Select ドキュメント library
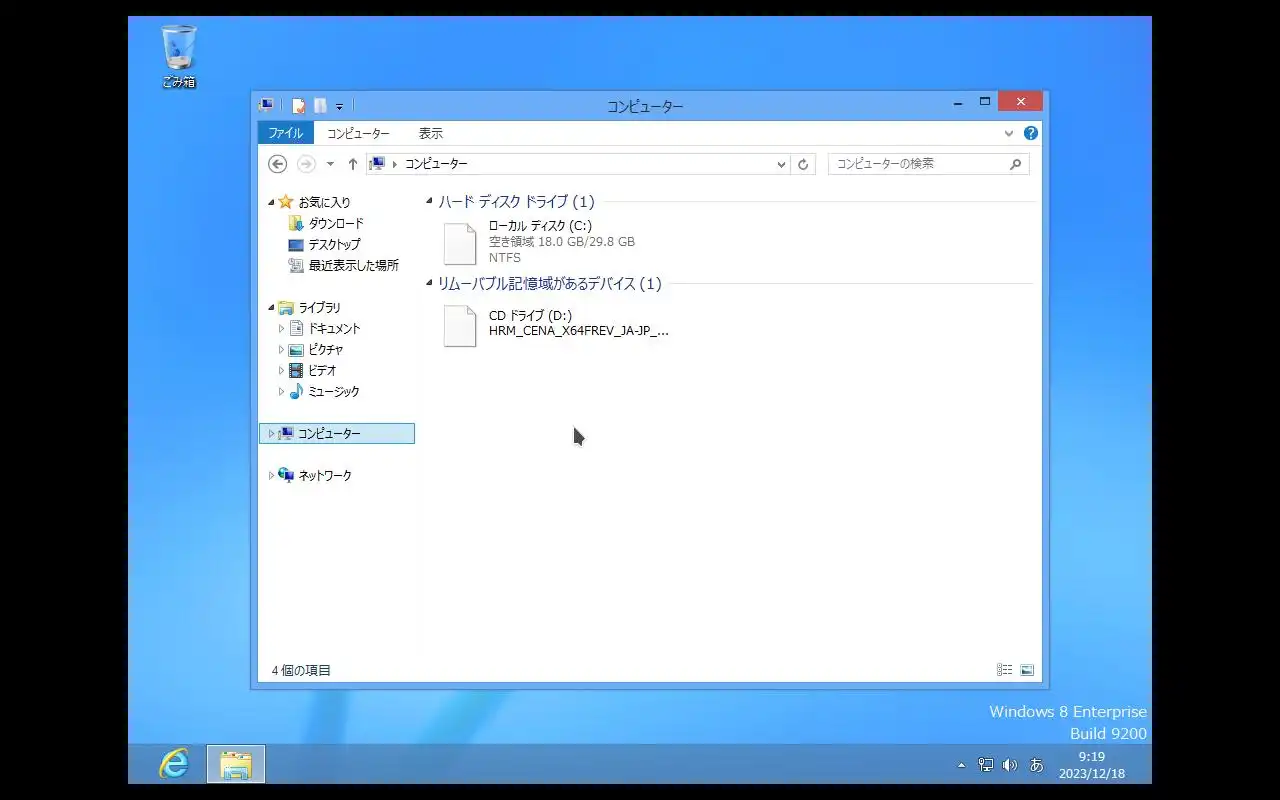This screenshot has width=1280, height=800. (x=334, y=328)
